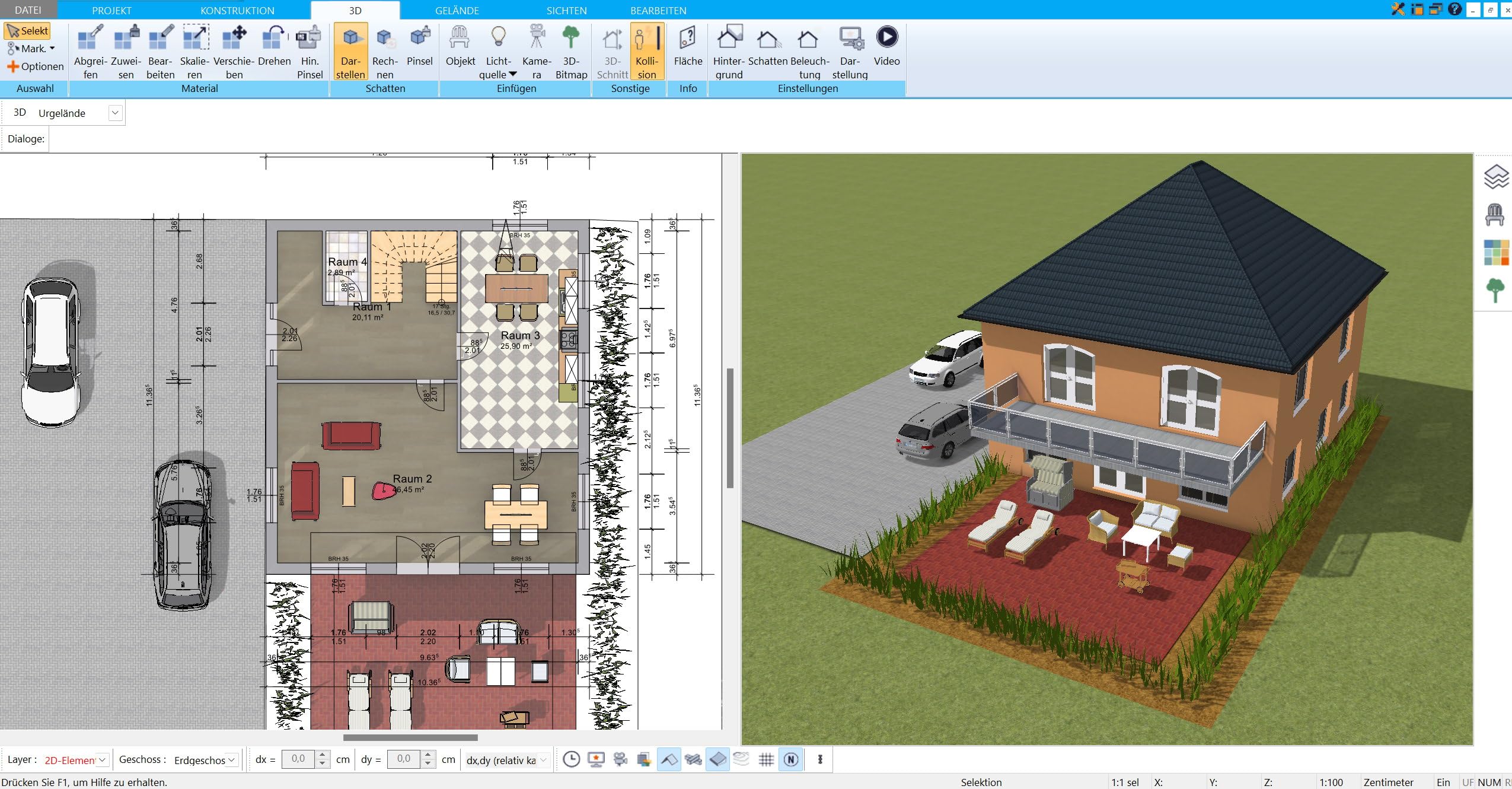The width and height of the screenshot is (1512, 789).
Task: Open the Bearbeiten material tool
Action: (x=160, y=52)
